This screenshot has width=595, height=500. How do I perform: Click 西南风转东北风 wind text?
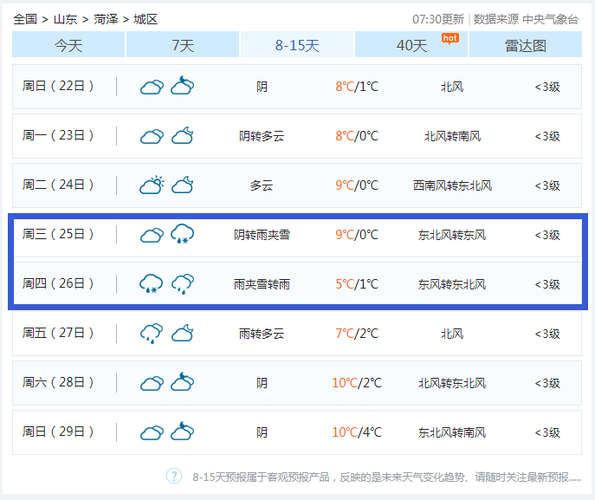pyautogui.click(x=452, y=186)
